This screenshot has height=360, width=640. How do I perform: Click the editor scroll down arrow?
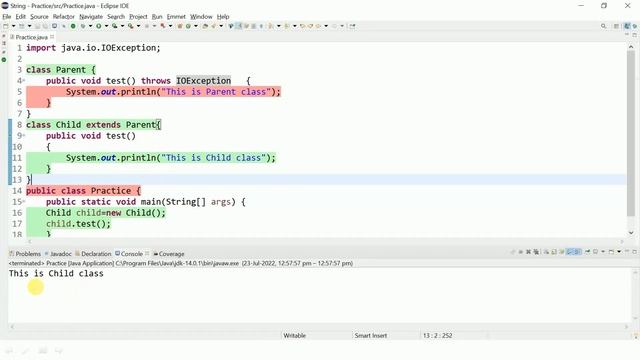(631, 233)
